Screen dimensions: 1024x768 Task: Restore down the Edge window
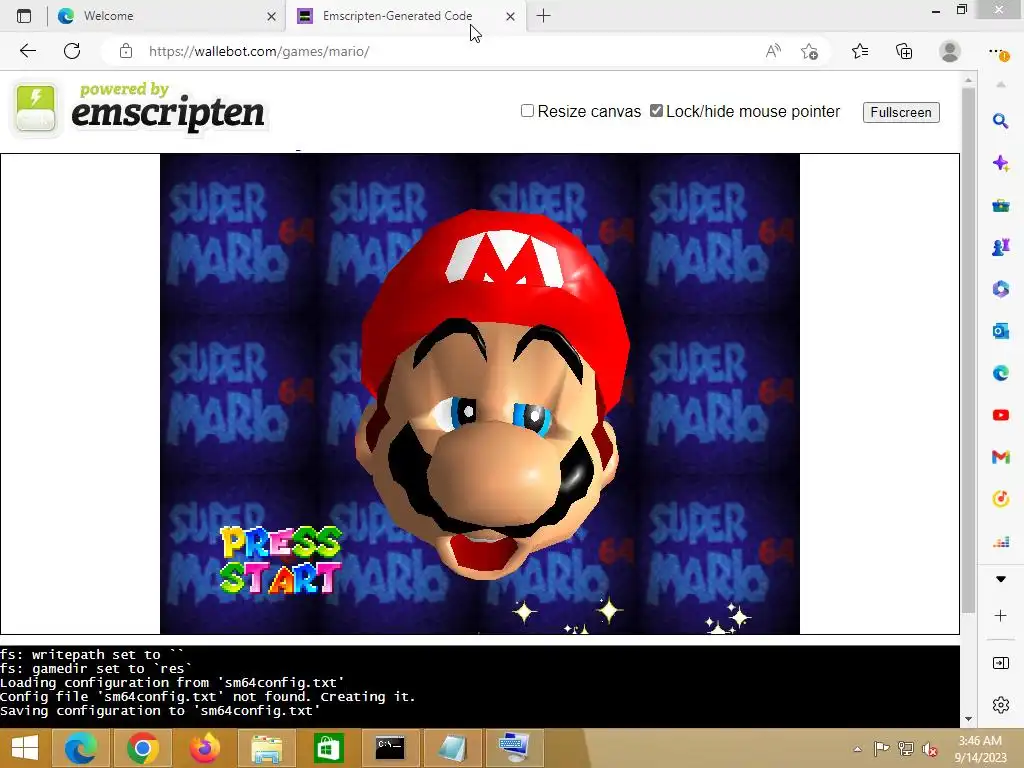pos(962,10)
